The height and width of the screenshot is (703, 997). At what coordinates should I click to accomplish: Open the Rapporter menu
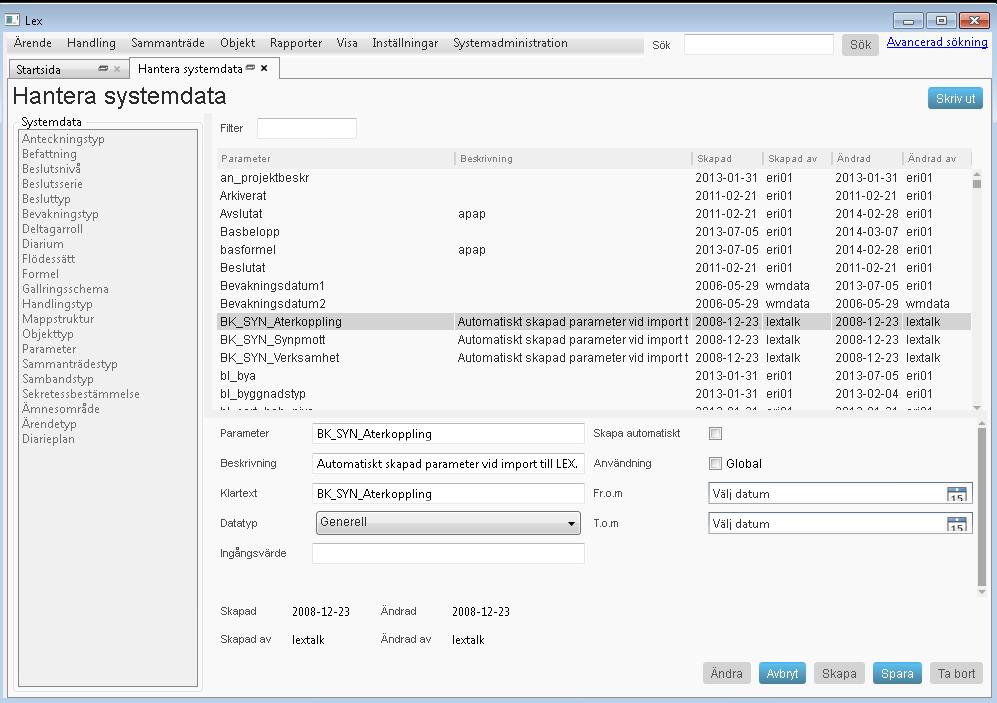(x=296, y=43)
